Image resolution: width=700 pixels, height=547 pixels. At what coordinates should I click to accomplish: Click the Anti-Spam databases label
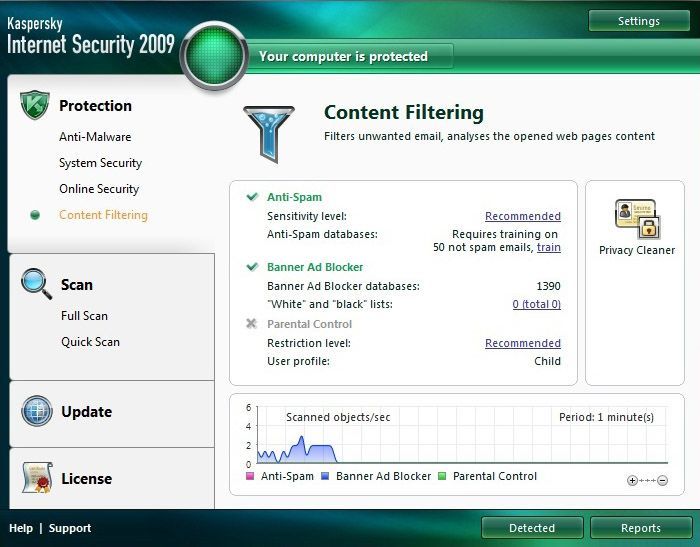pyautogui.click(x=322, y=234)
